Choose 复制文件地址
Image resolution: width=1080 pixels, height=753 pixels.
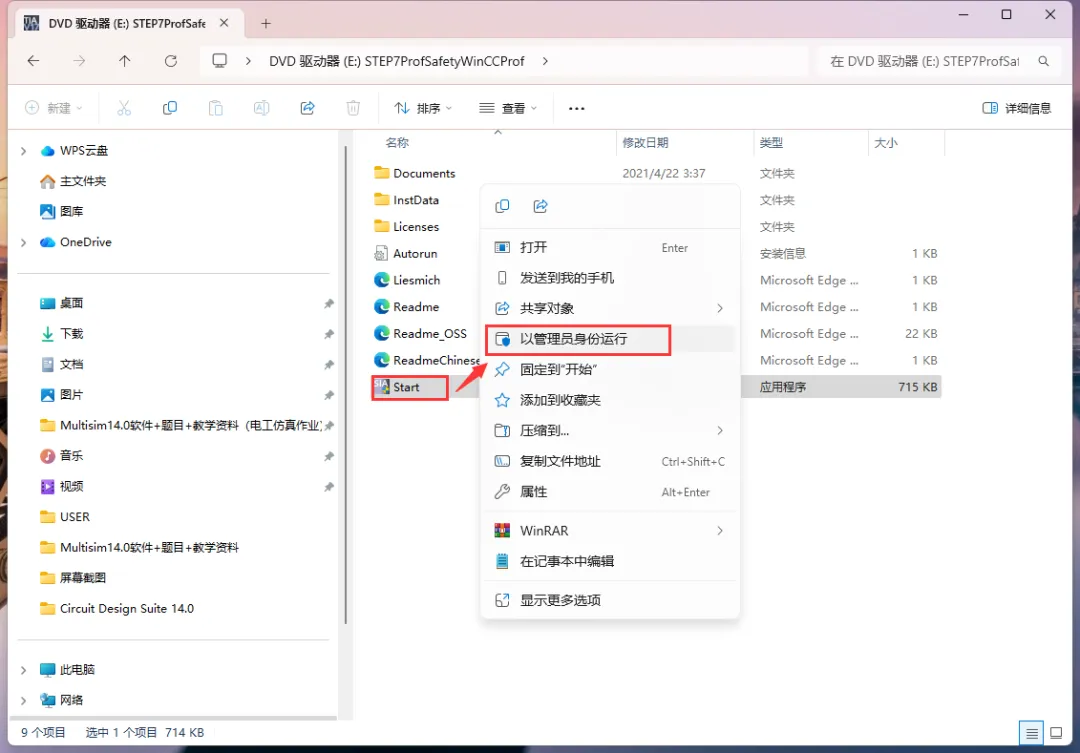tap(610, 461)
